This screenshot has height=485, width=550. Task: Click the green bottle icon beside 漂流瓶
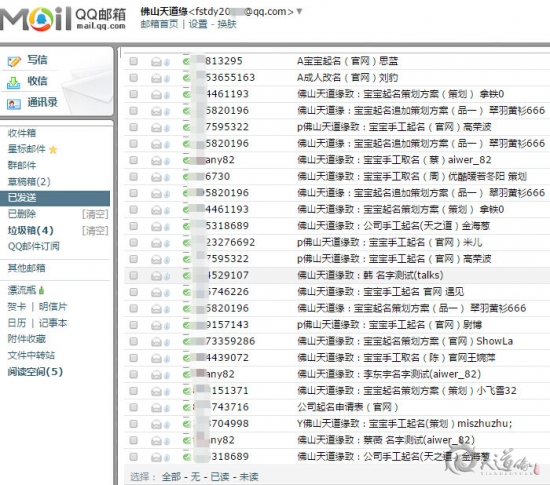(41, 290)
